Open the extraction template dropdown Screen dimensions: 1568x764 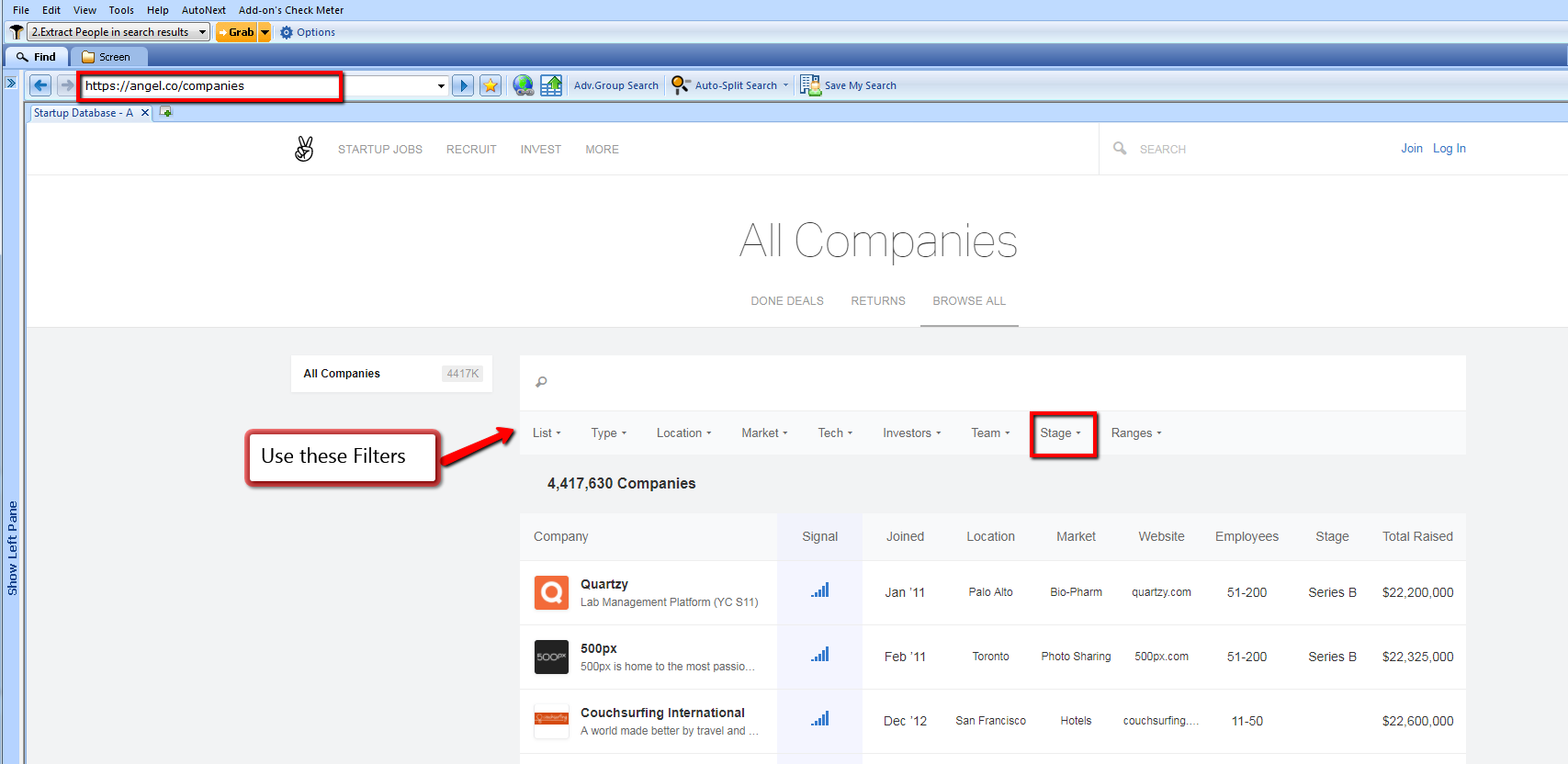pos(202,32)
